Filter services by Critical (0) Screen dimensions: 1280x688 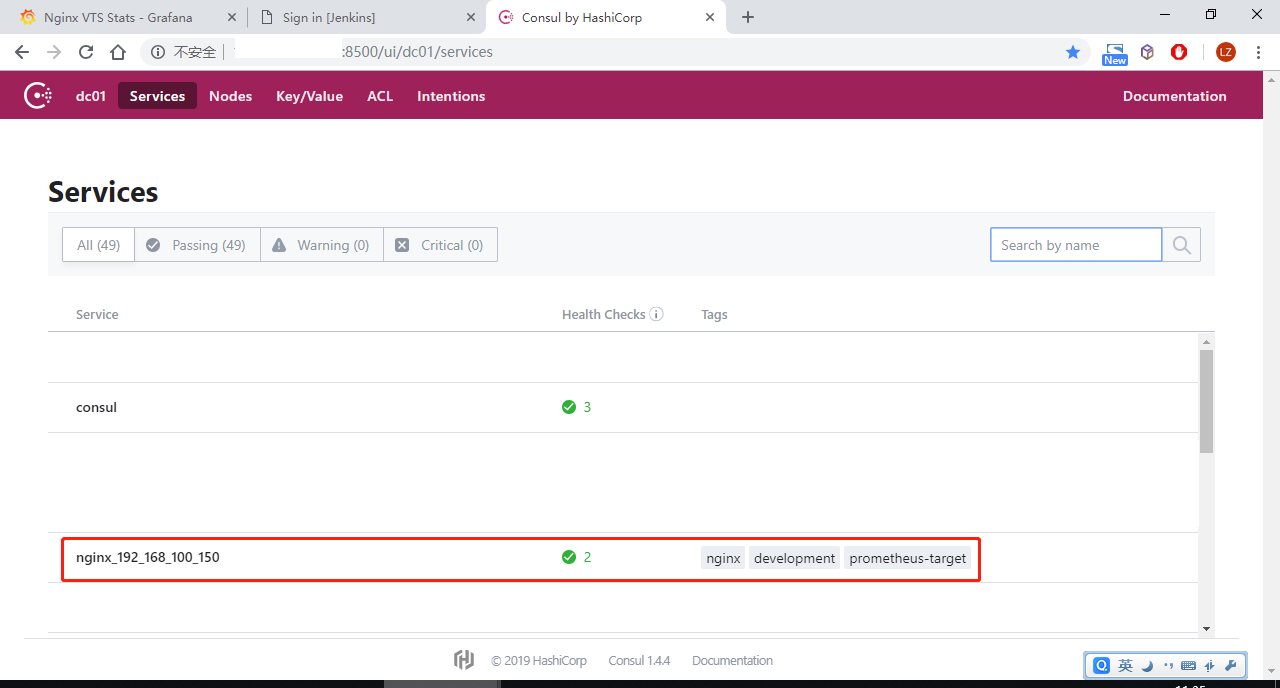click(440, 245)
